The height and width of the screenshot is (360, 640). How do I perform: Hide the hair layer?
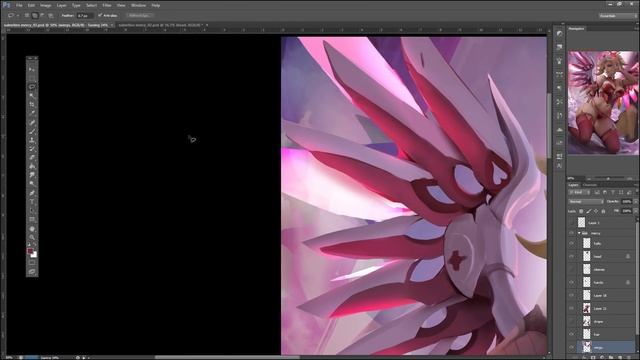pos(571,334)
